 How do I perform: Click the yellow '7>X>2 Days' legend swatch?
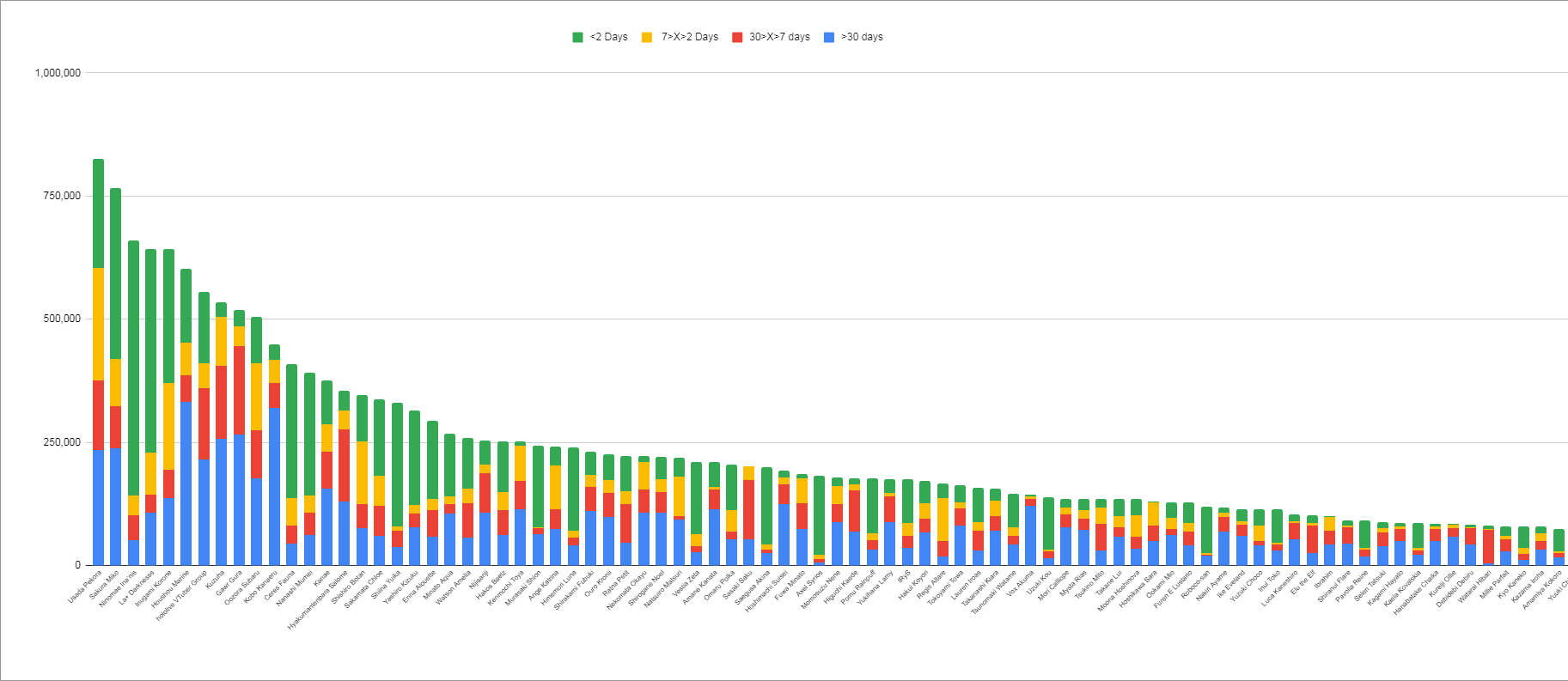(647, 37)
